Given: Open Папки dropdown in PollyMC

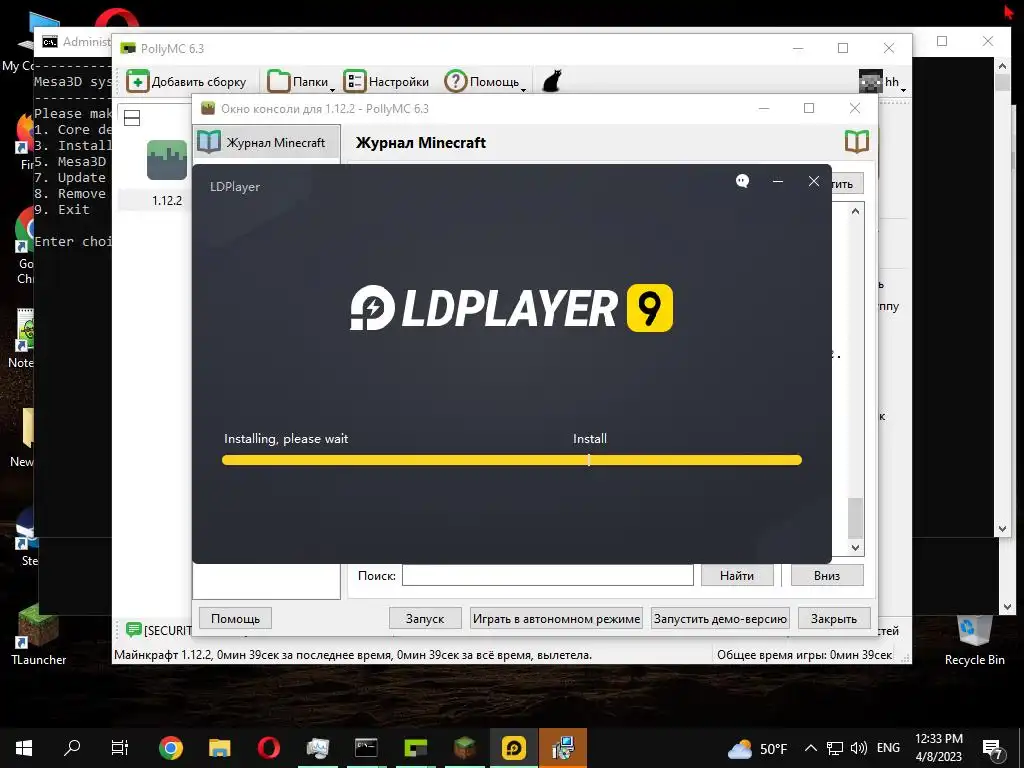Looking at the screenshot, I should point(301,82).
